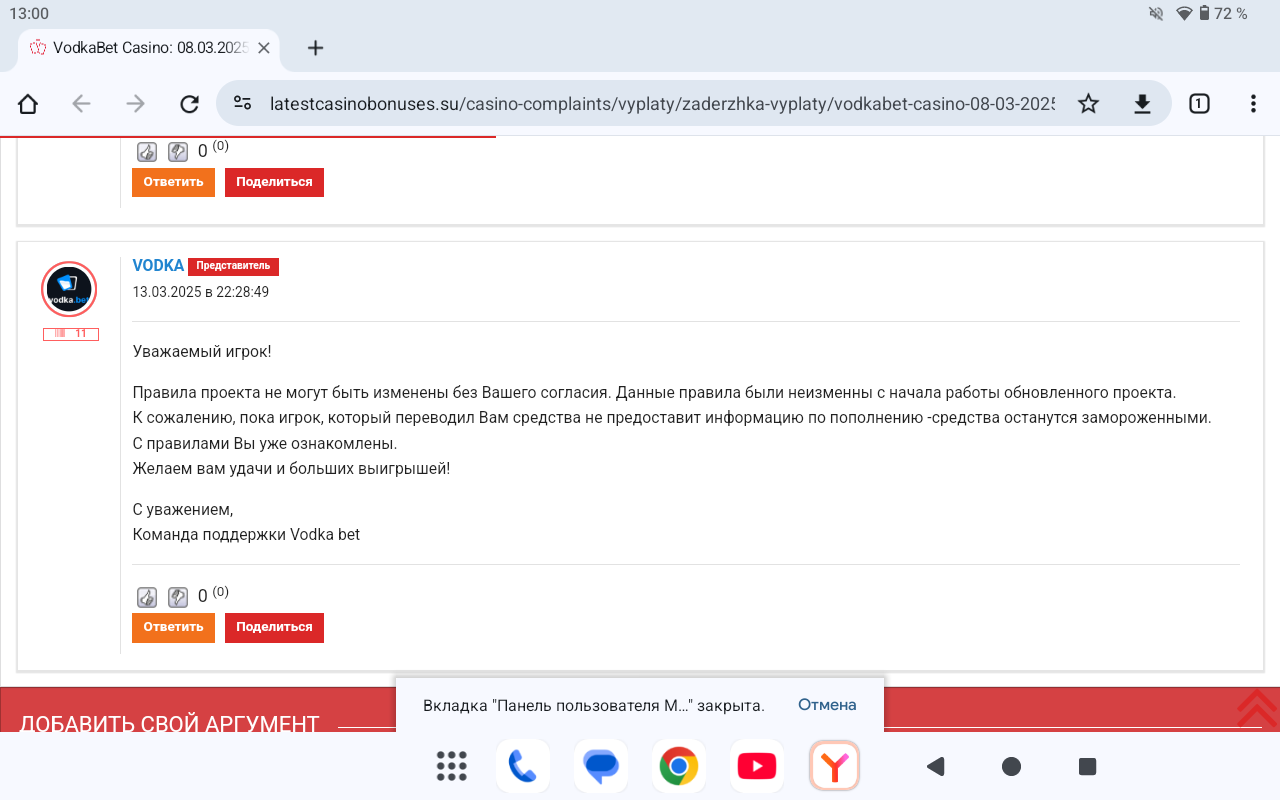Close the VodkaBet Casino tab
Screen dimensions: 1280x800
(264, 48)
